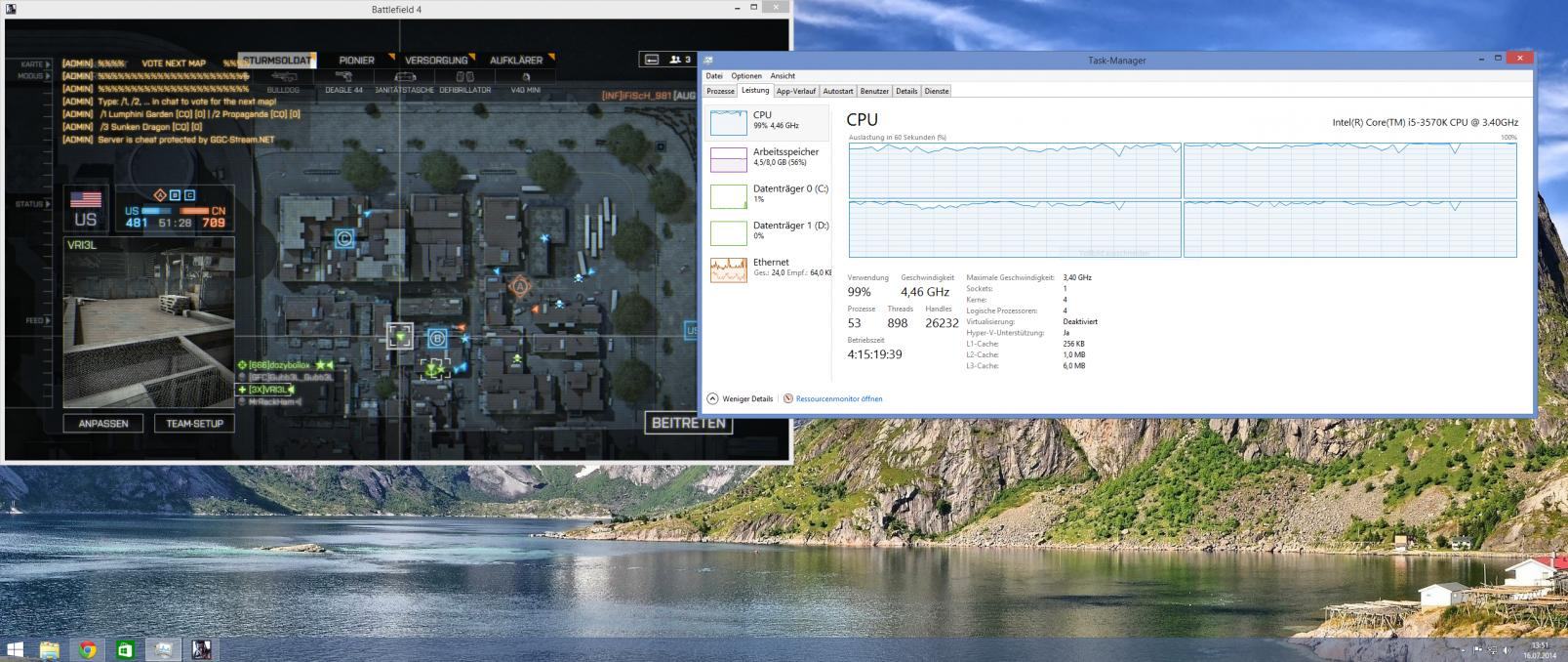Click the first CPU core usage graph

1015,171
